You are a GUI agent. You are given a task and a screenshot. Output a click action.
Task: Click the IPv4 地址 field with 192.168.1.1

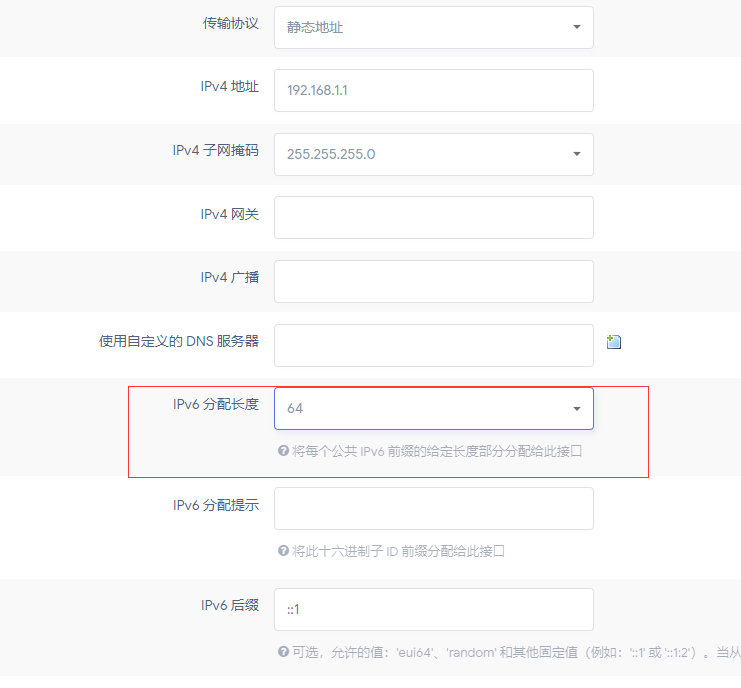(433, 90)
